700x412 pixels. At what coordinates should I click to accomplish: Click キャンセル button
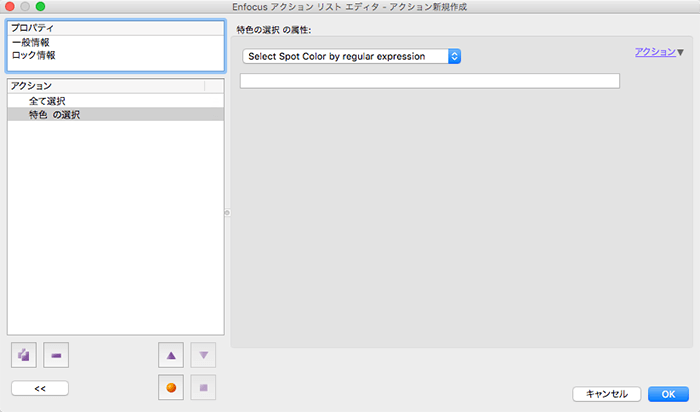[607, 394]
